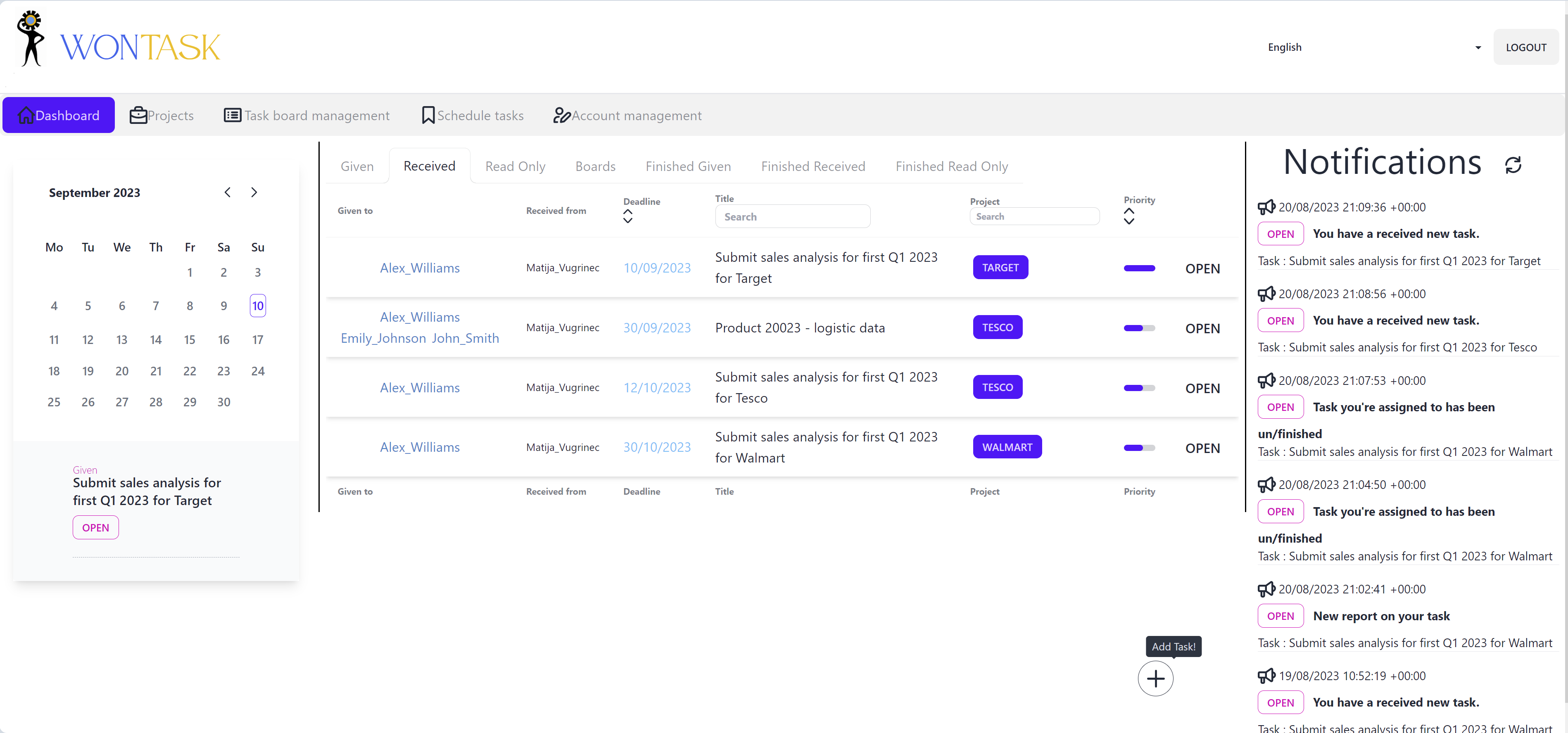Viewport: 1568px width, 733px height.
Task: Click priority bar of Product 20023 task
Action: pyautogui.click(x=1139, y=328)
